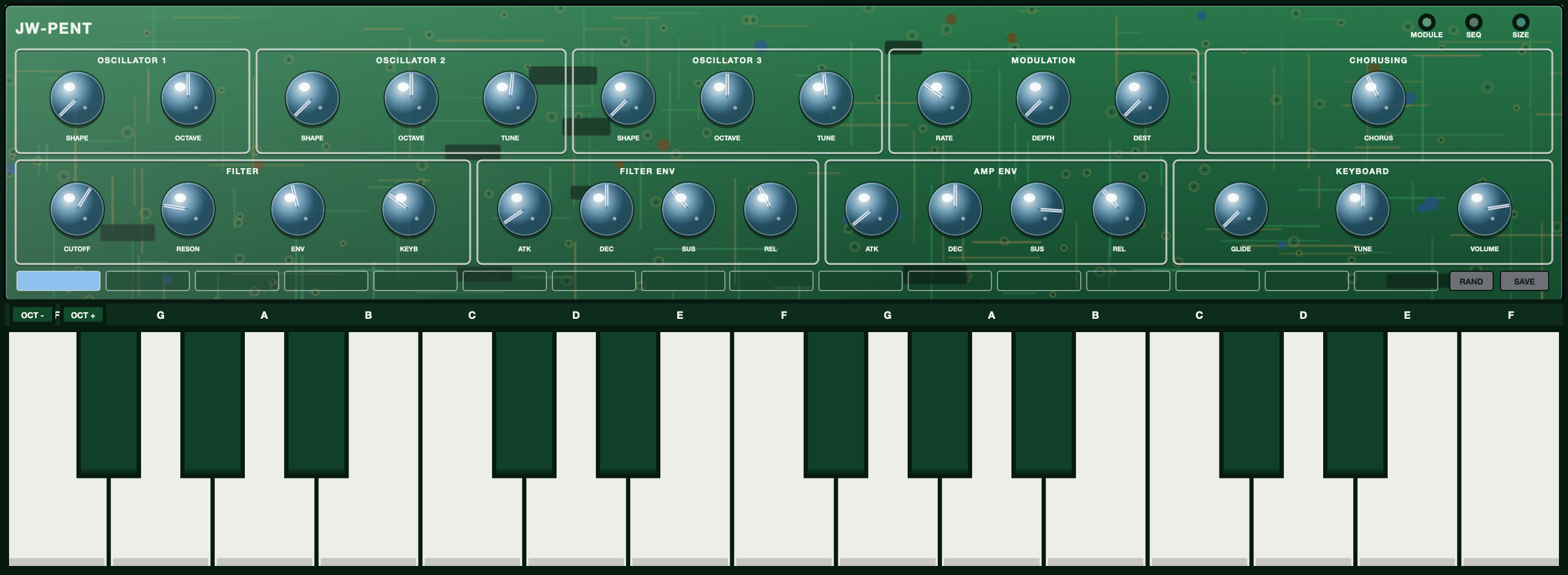
Task: Select the Filter CUTOFF knob
Action: 77,209
